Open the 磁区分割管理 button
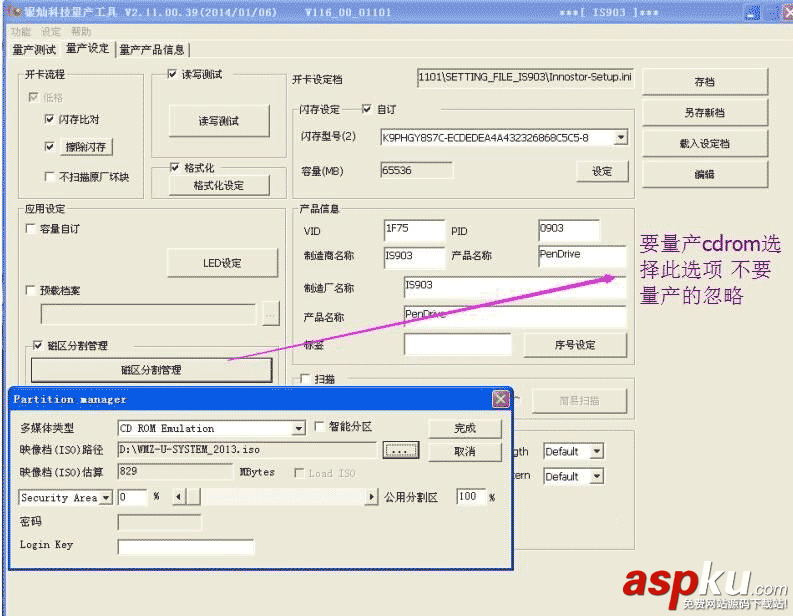Image resolution: width=793 pixels, height=616 pixels. tap(151, 370)
